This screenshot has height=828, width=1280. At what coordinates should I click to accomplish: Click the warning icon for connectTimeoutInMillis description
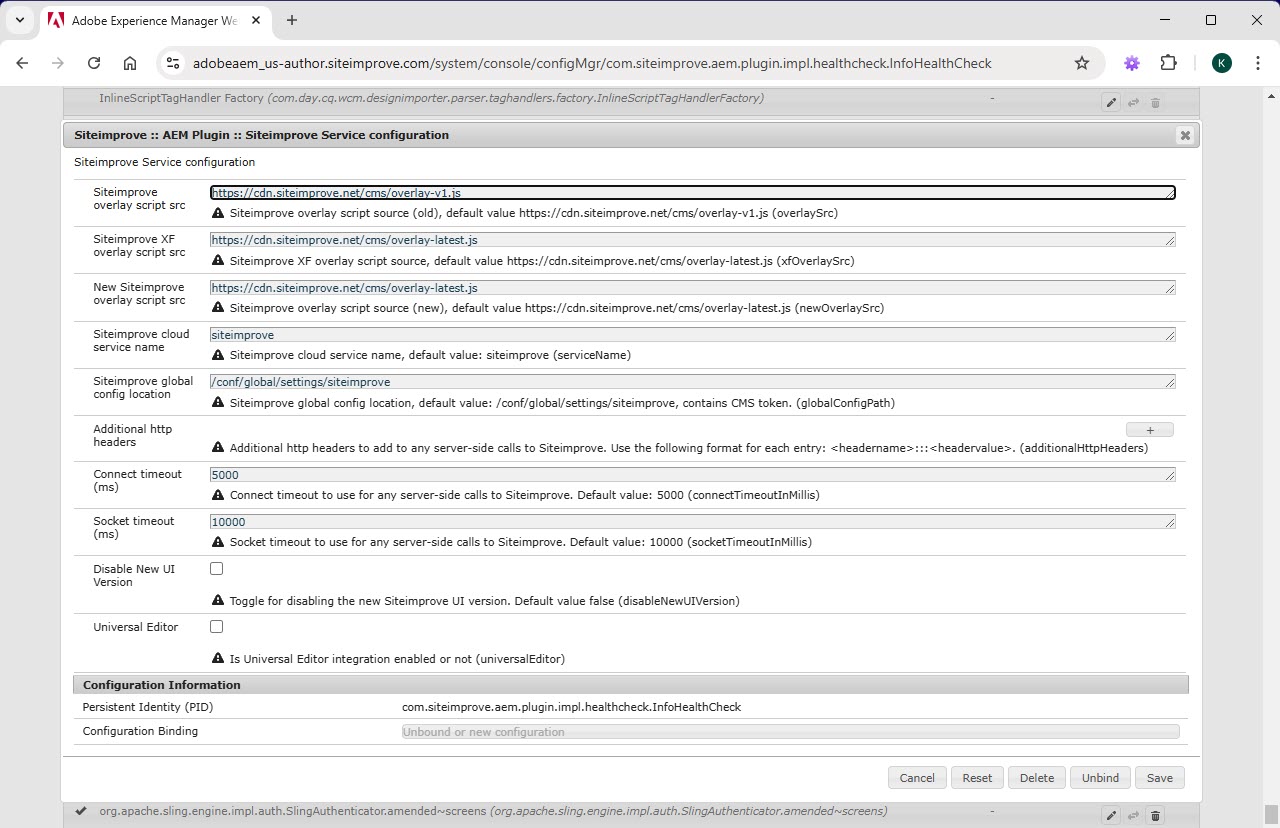[x=218, y=495]
